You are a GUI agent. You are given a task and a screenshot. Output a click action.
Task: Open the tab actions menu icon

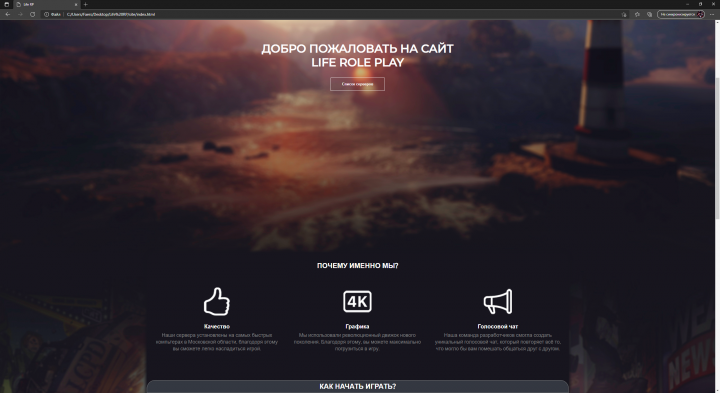coord(6,4)
